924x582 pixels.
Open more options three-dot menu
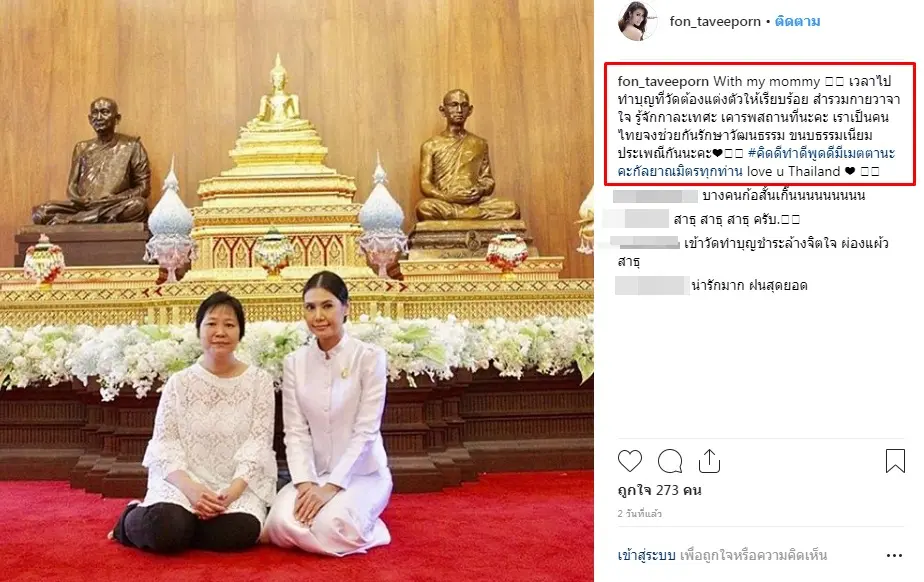tap(894, 555)
